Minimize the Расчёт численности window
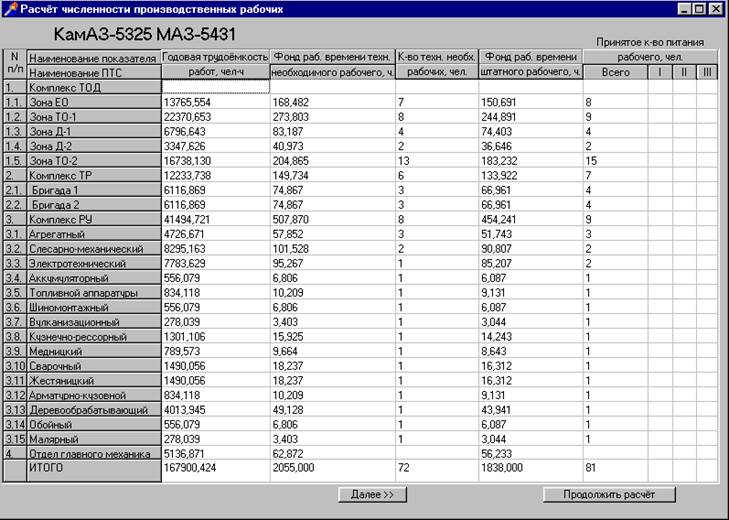Viewport: 729px width, 520px height. pyautogui.click(x=684, y=9)
